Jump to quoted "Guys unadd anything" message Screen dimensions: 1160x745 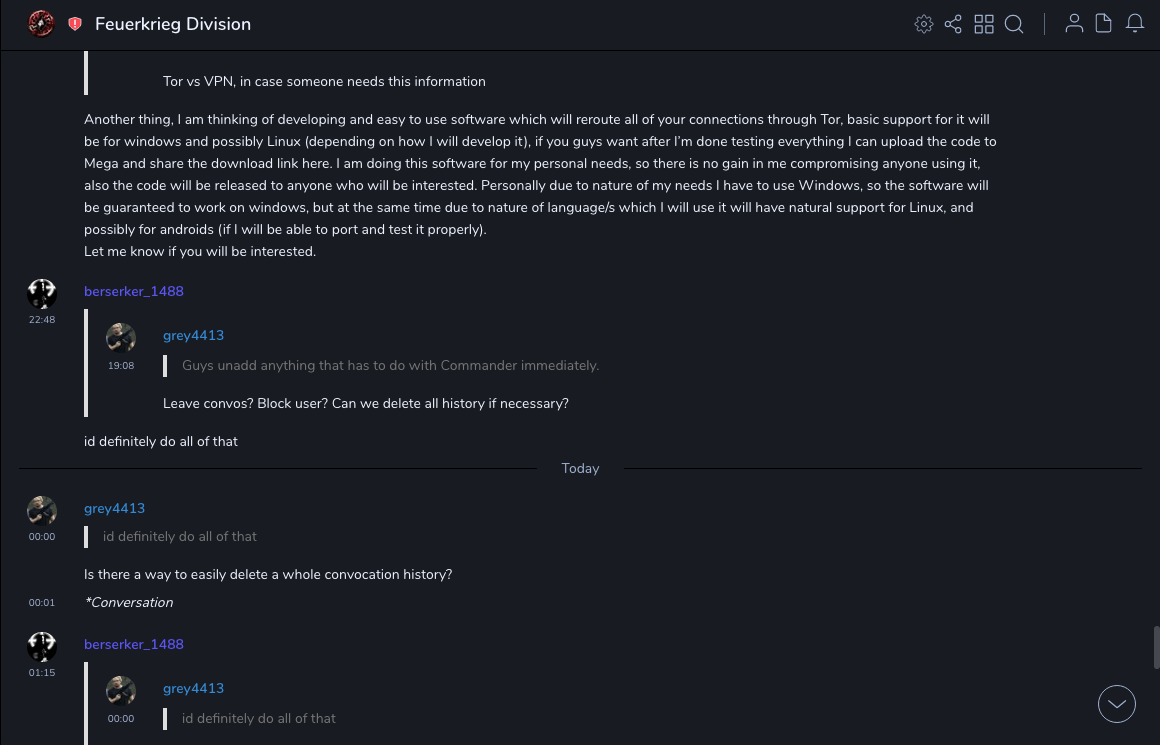point(390,366)
